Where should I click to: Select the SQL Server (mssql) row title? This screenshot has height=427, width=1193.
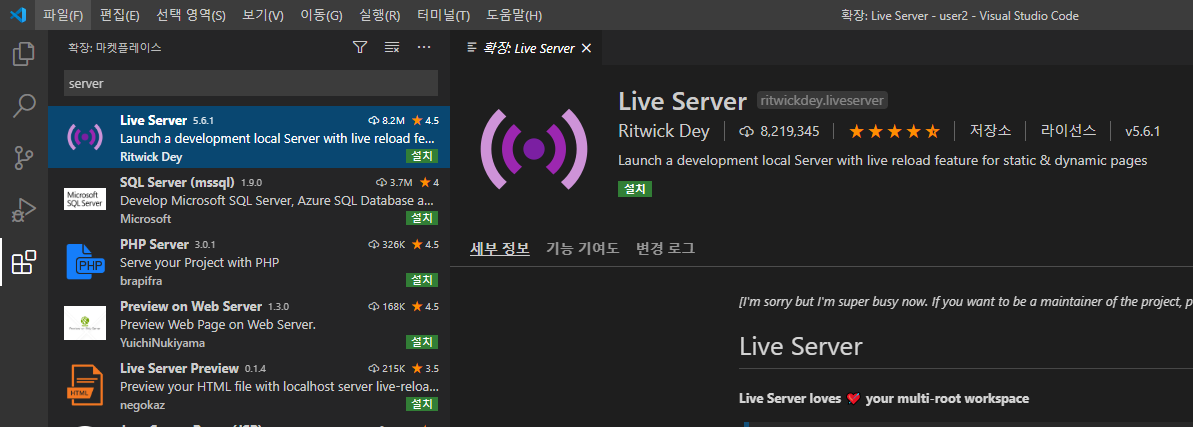click(x=178, y=183)
